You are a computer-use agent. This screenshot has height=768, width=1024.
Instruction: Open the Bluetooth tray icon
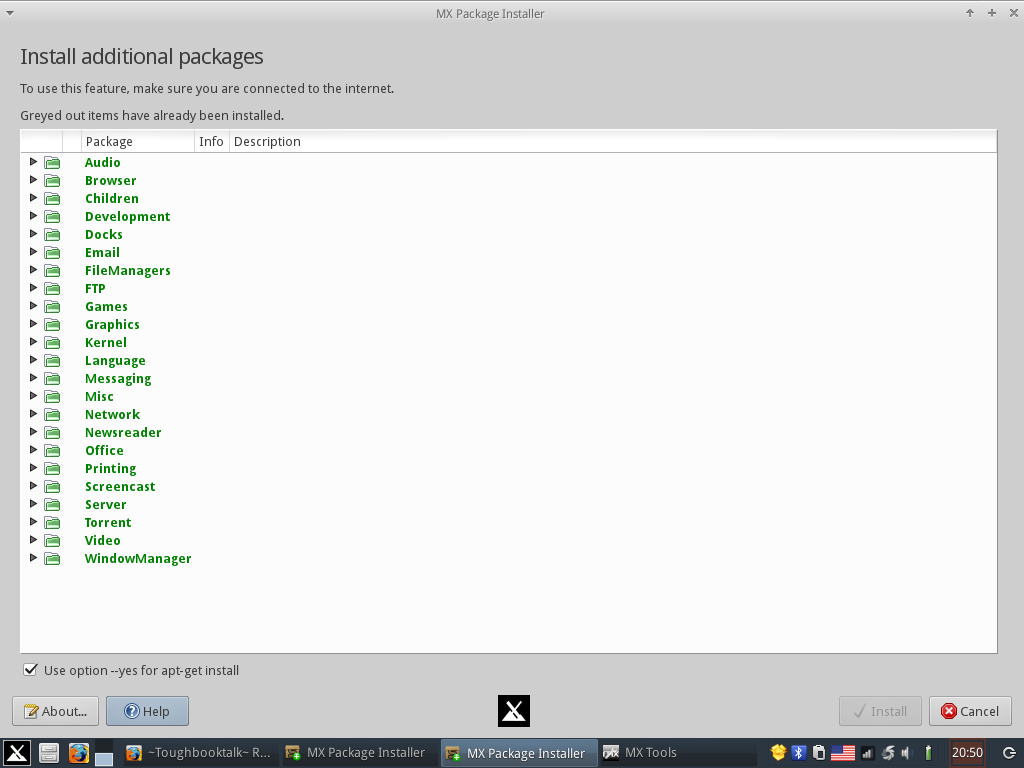pos(799,753)
